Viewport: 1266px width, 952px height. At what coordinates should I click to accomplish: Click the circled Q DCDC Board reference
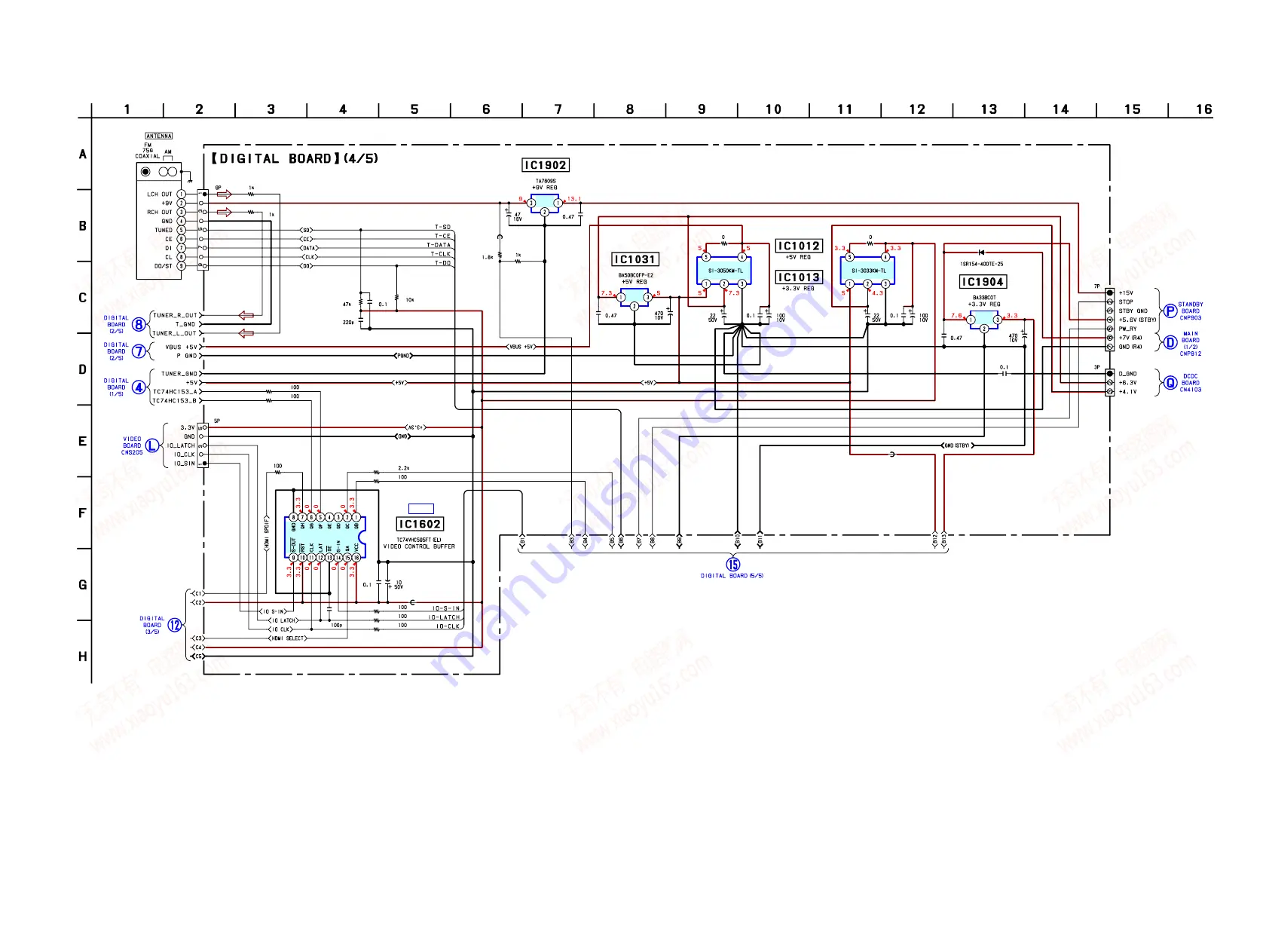coord(1170,383)
